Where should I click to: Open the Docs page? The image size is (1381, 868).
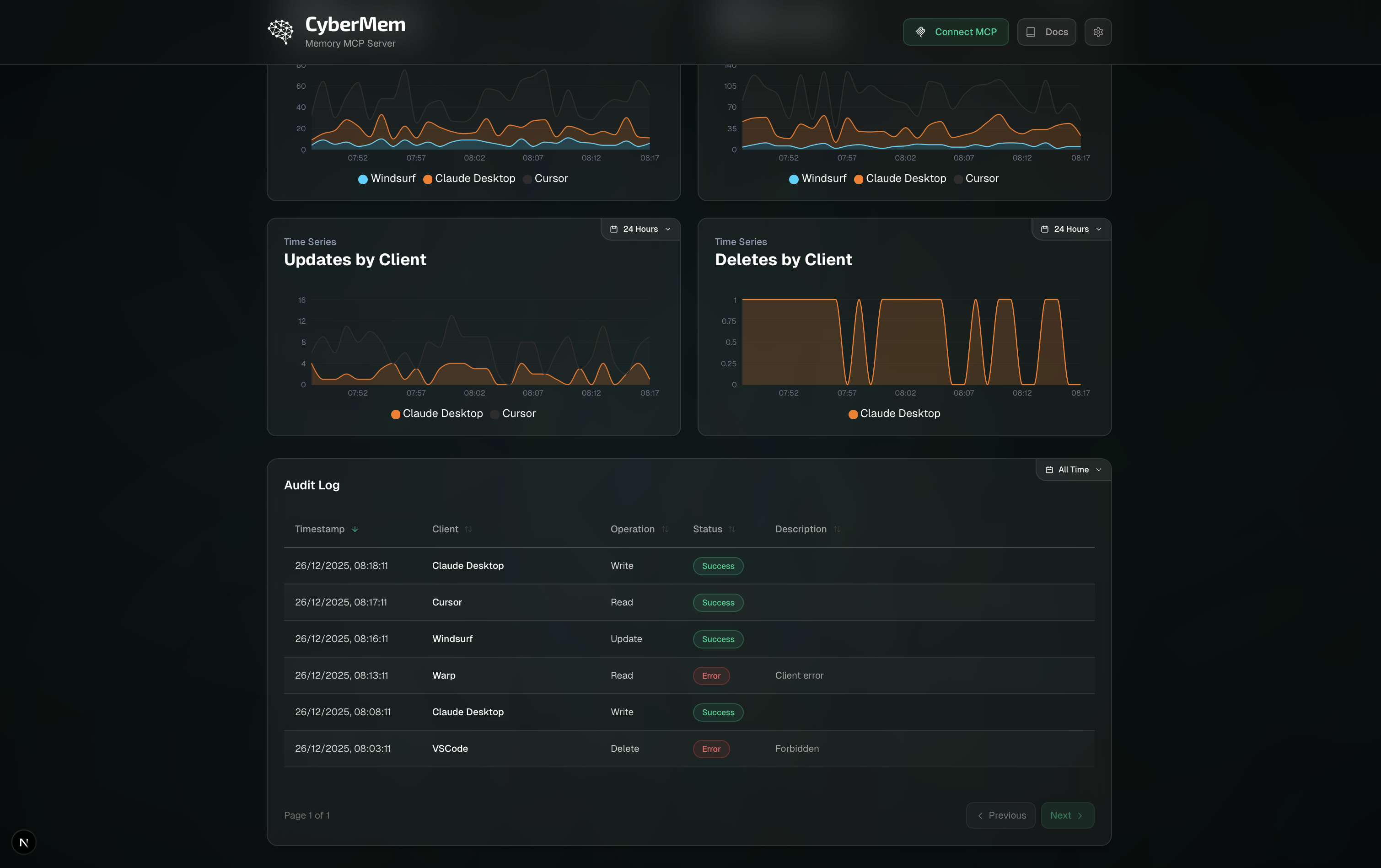click(1046, 32)
